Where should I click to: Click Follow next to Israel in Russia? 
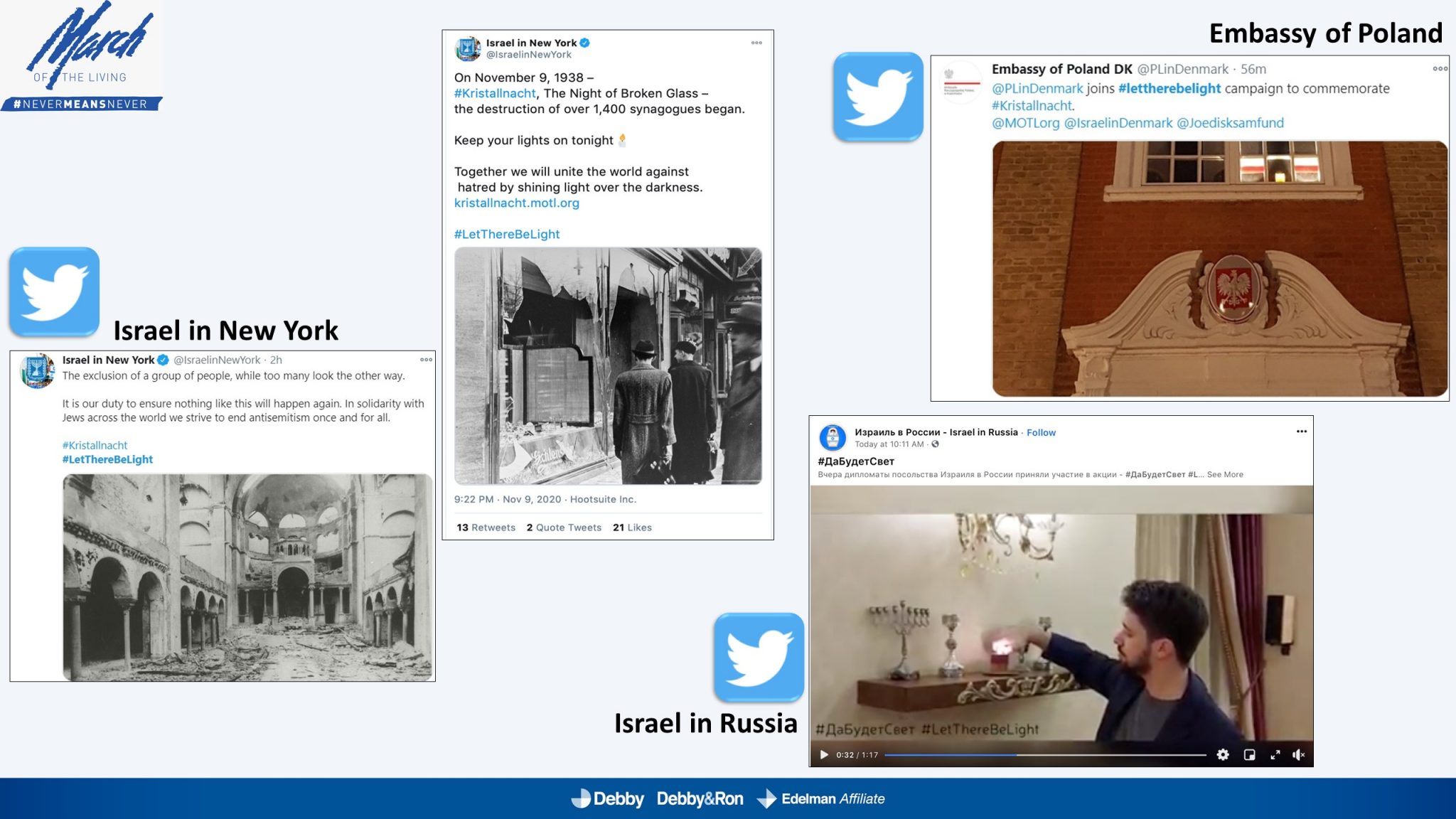pos(1041,432)
